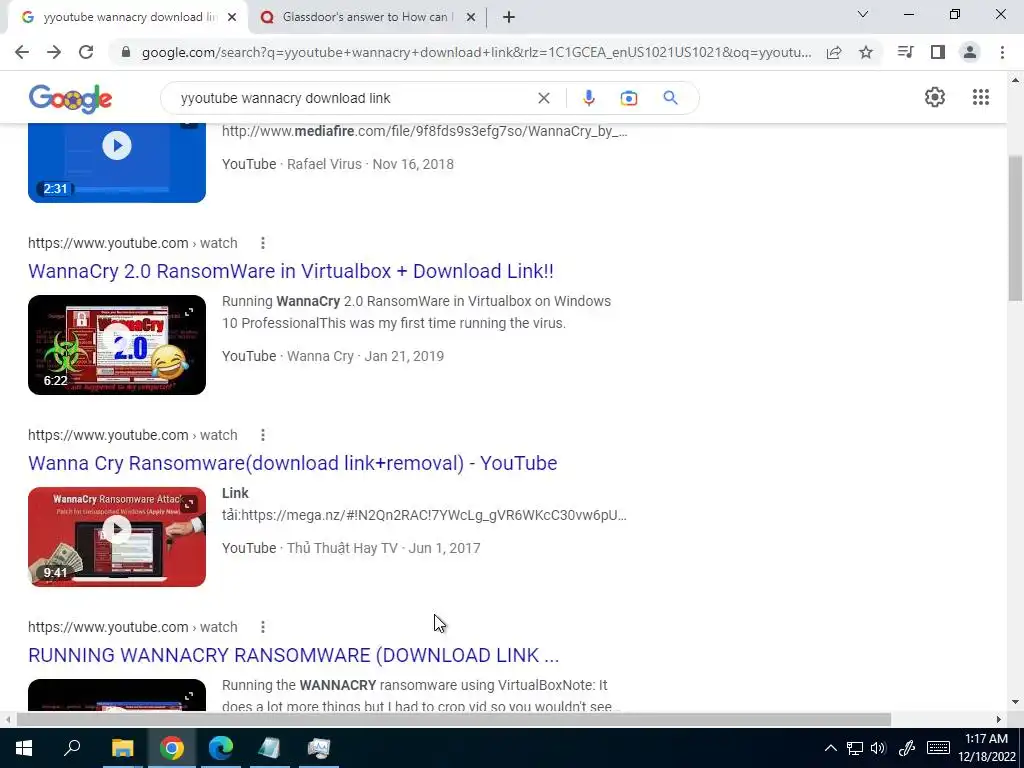Focus the Google search query field

tap(353, 98)
